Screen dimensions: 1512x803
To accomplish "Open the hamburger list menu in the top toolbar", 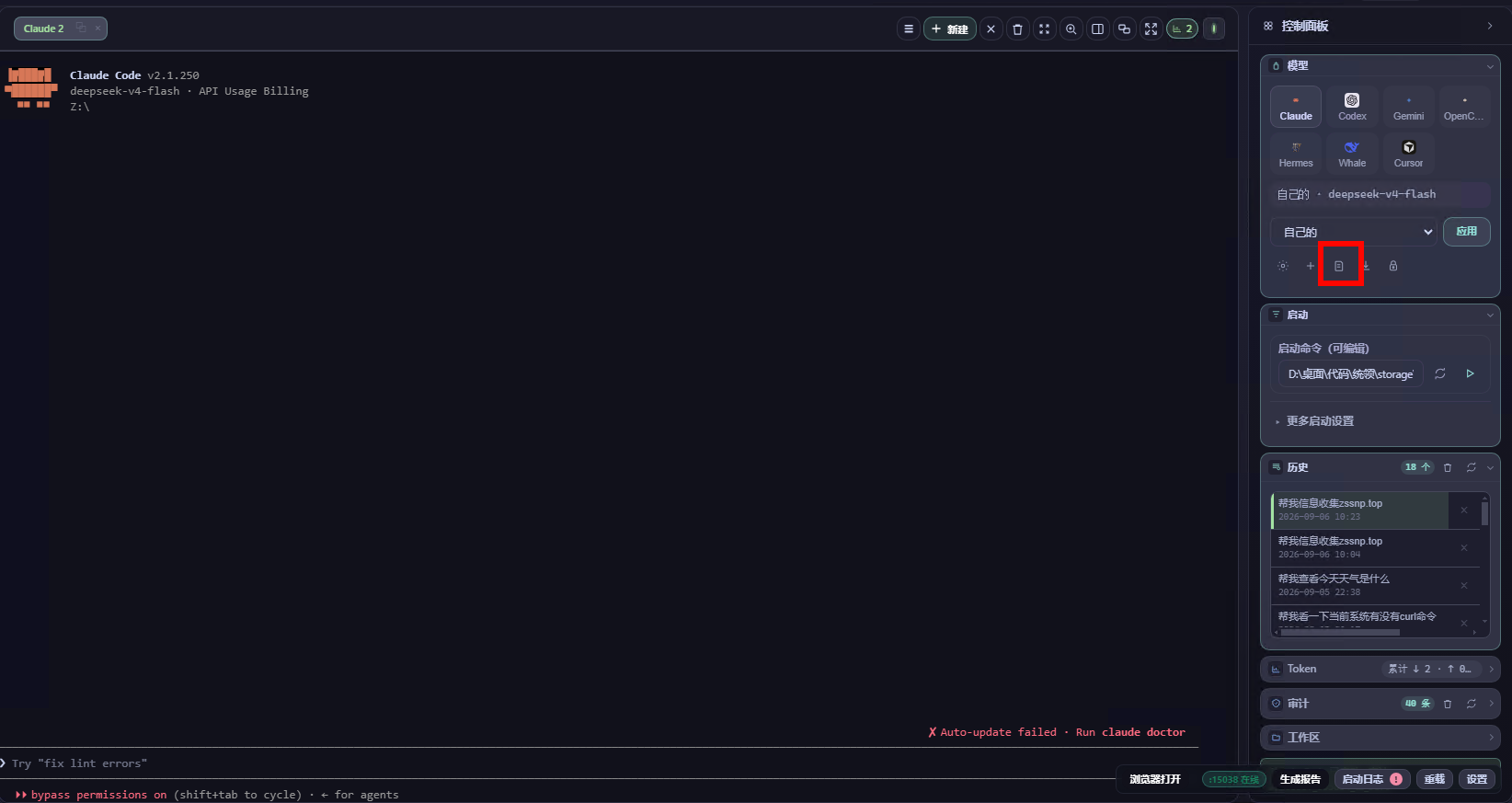I will point(909,29).
